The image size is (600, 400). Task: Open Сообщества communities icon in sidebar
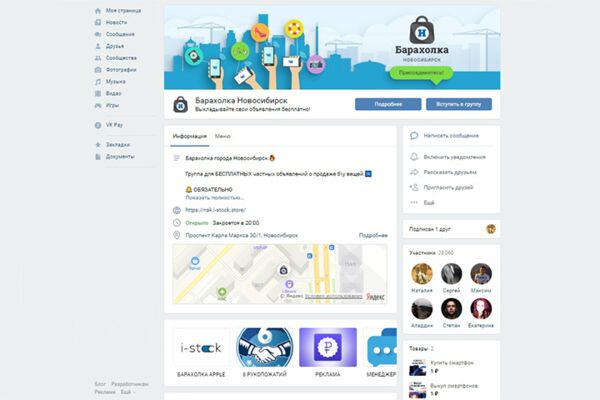coord(98,58)
